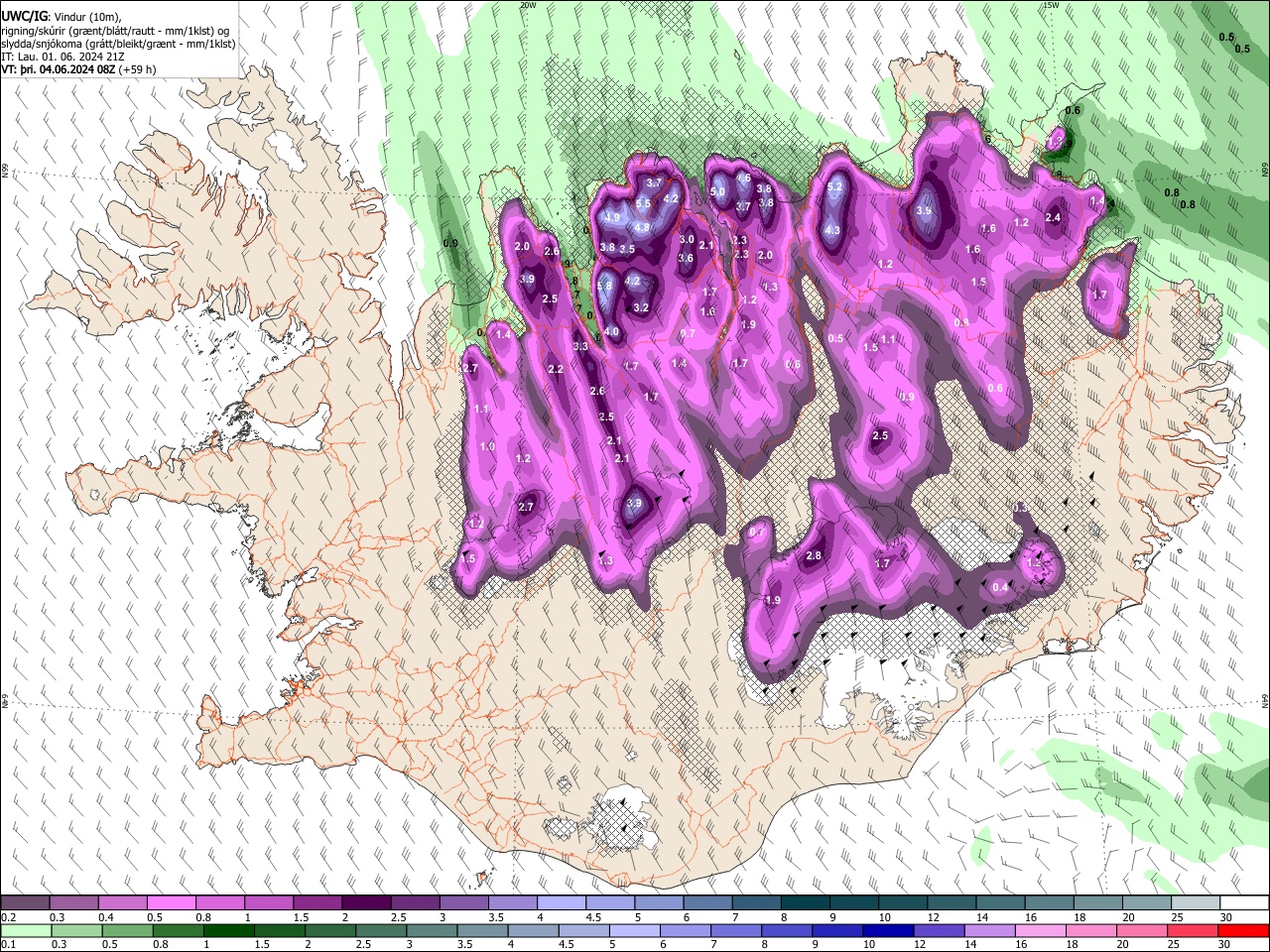Click the 3.0 snowfall value label
Image resolution: width=1270 pixels, height=952 pixels.
click(687, 239)
